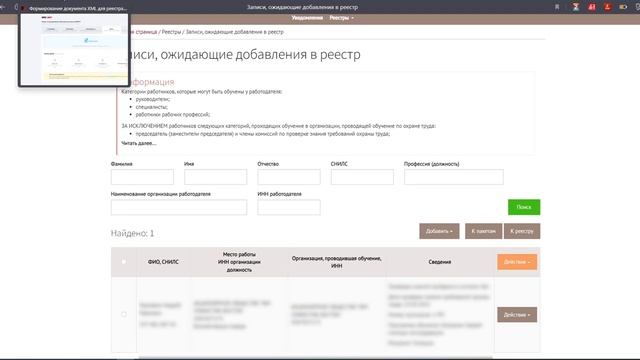Select the checkbox of the found record row

[x=124, y=314]
